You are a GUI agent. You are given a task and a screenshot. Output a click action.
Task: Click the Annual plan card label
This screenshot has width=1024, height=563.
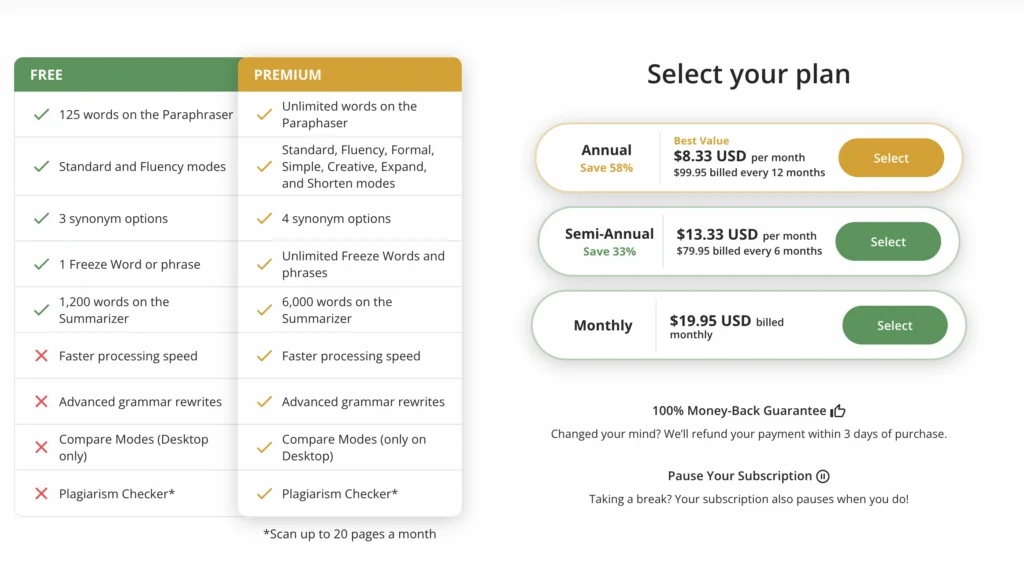607,150
